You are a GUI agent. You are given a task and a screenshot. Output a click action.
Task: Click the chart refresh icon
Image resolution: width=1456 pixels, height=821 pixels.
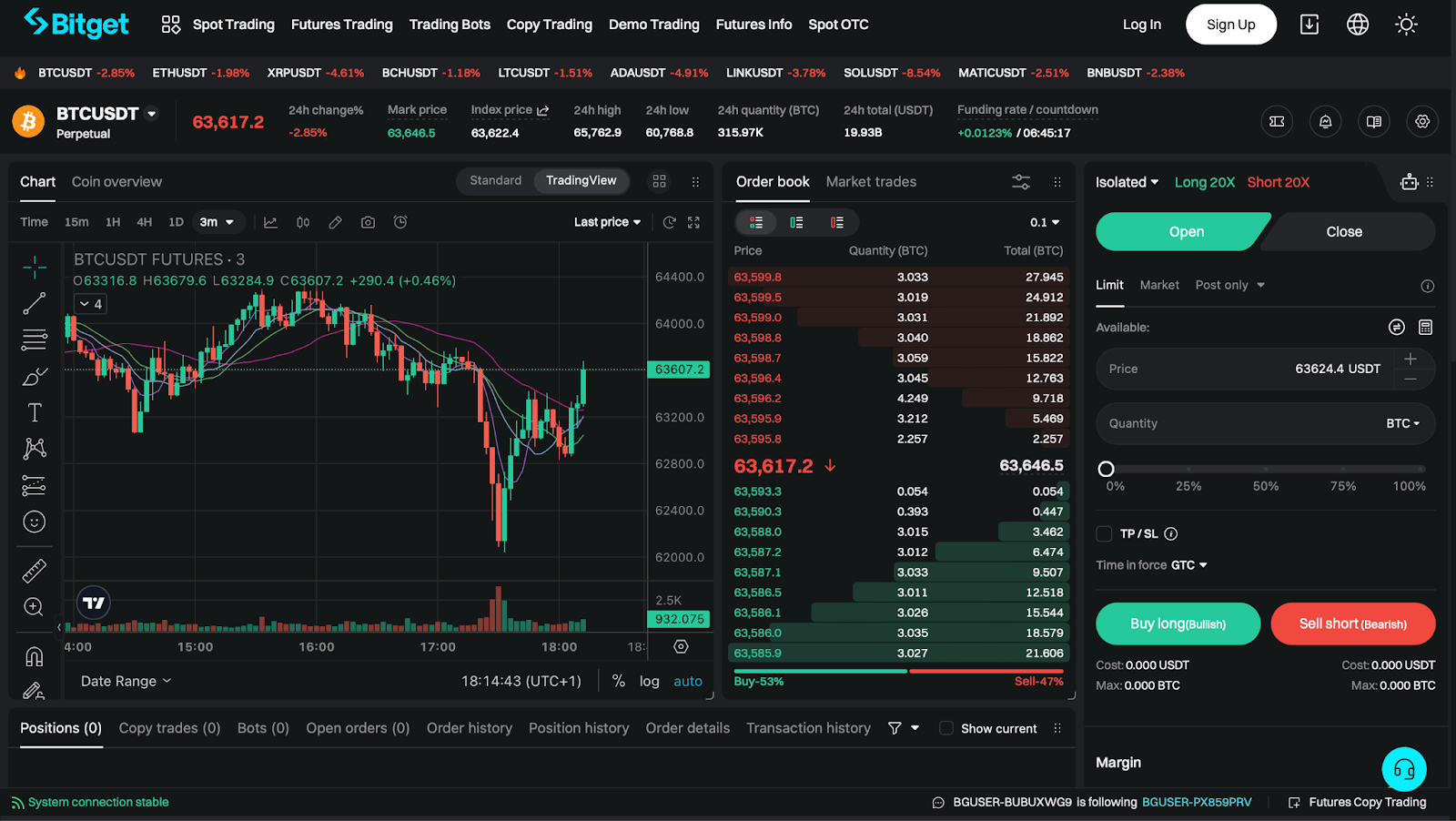pyautogui.click(x=669, y=222)
